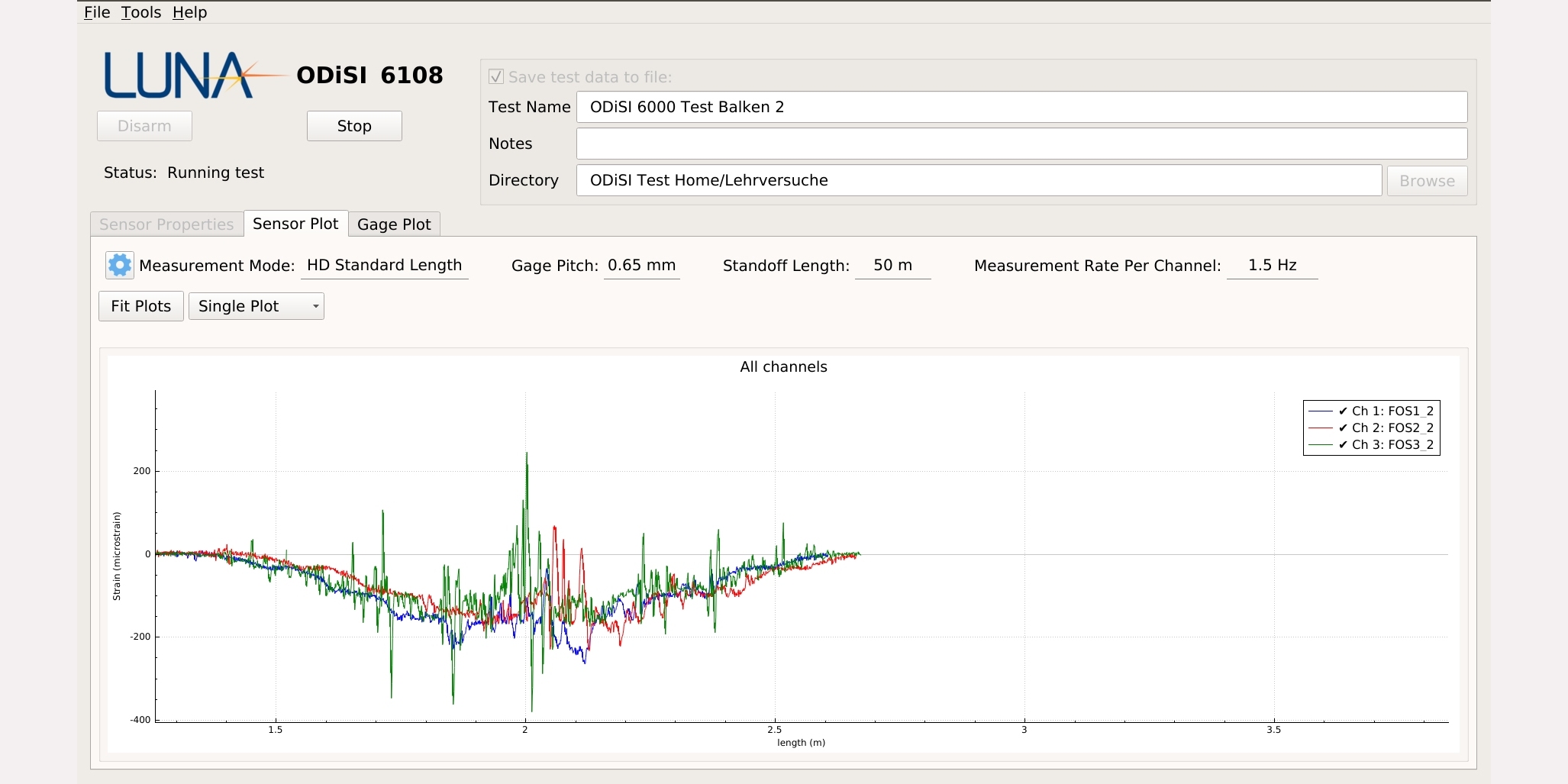Click the Directory path field
This screenshot has width=1568, height=784.
979,180
